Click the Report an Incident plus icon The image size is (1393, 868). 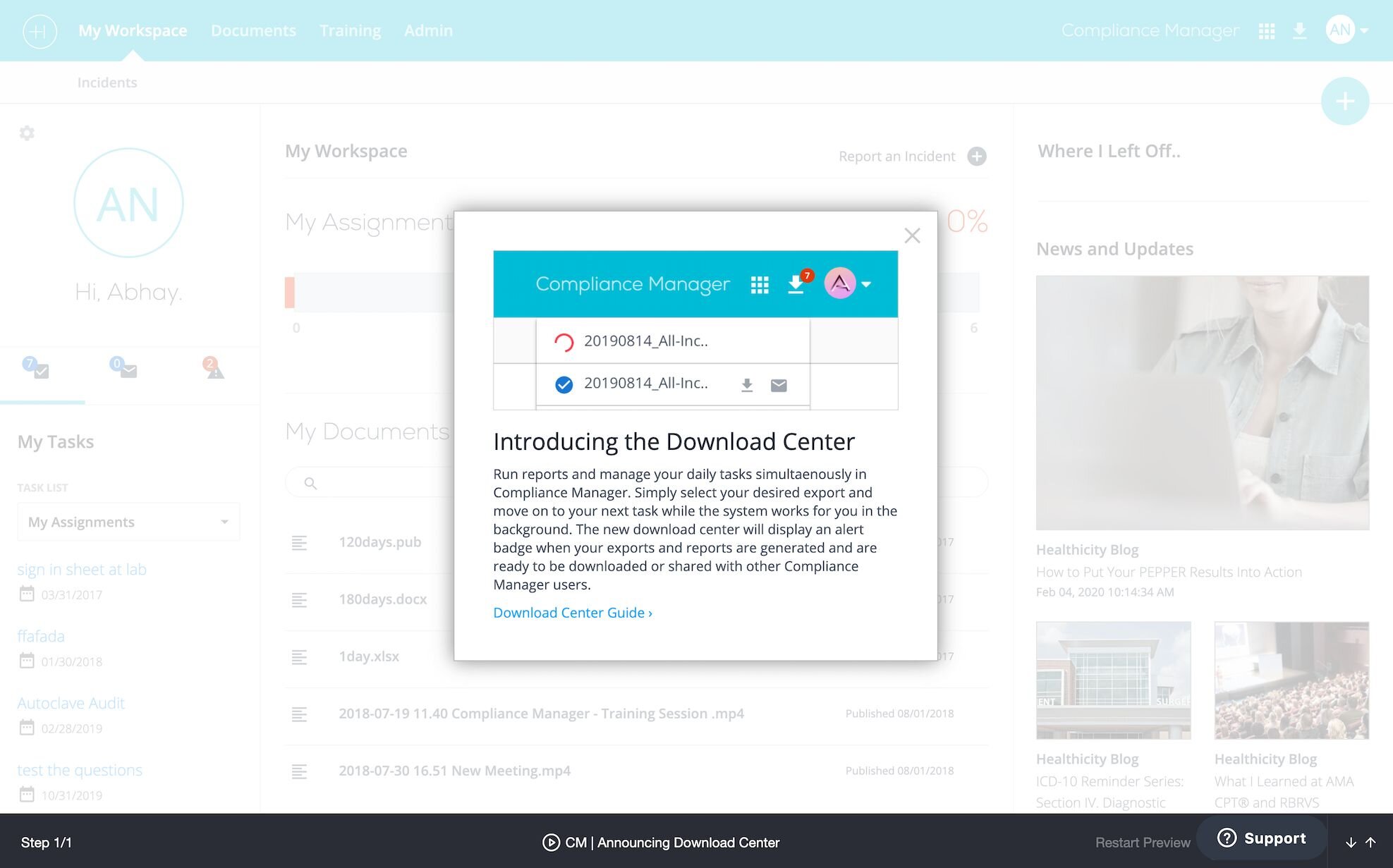[977, 157]
